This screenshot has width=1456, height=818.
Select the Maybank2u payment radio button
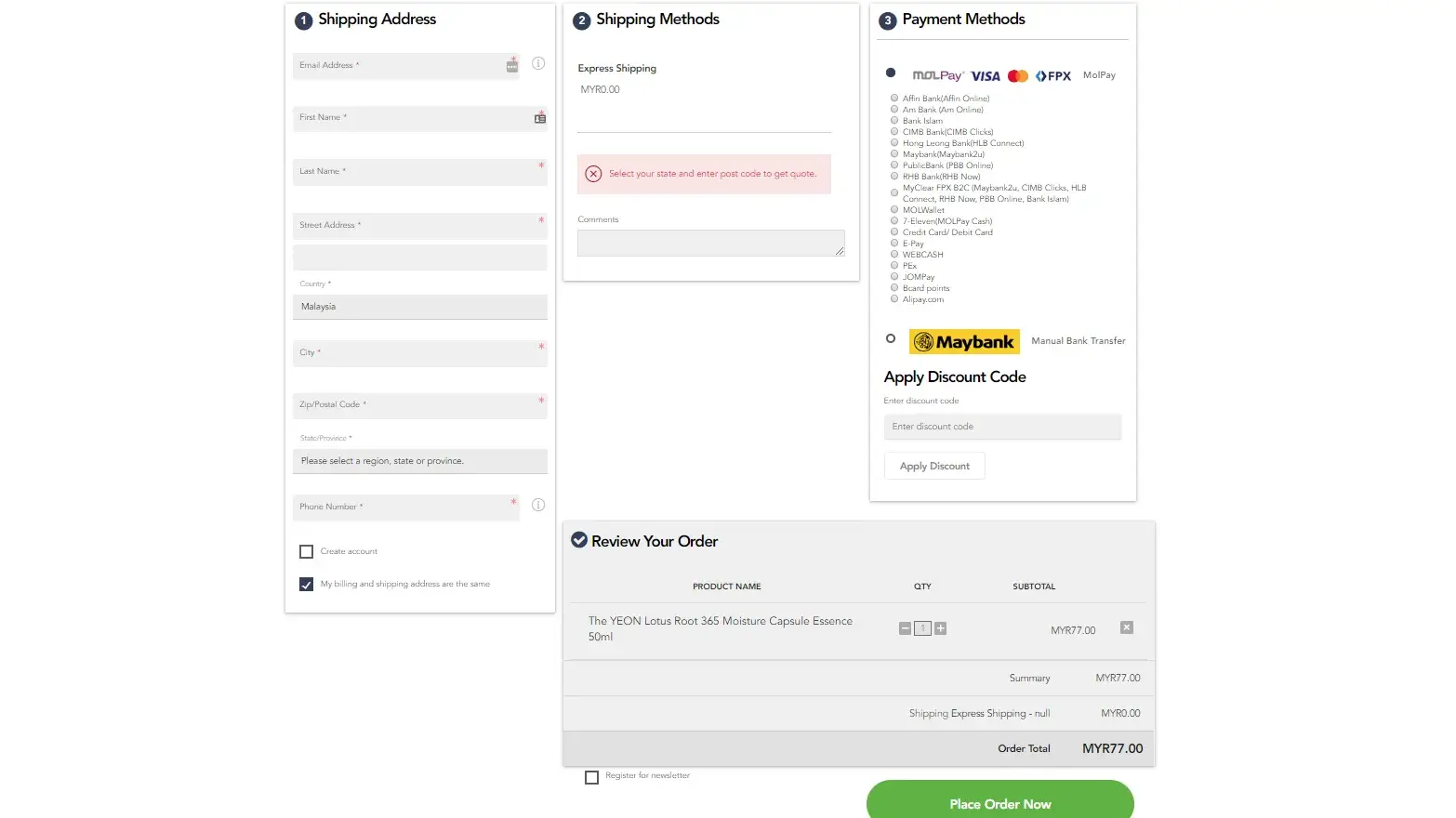893,153
